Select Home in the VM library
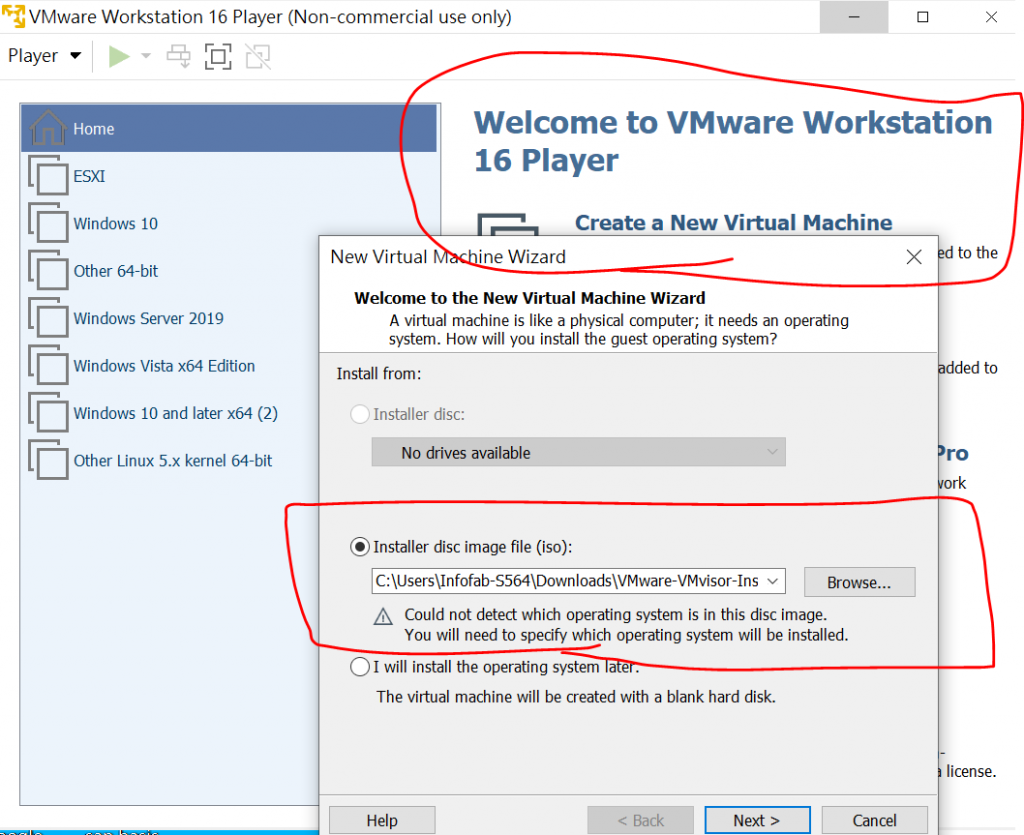 tap(229, 129)
